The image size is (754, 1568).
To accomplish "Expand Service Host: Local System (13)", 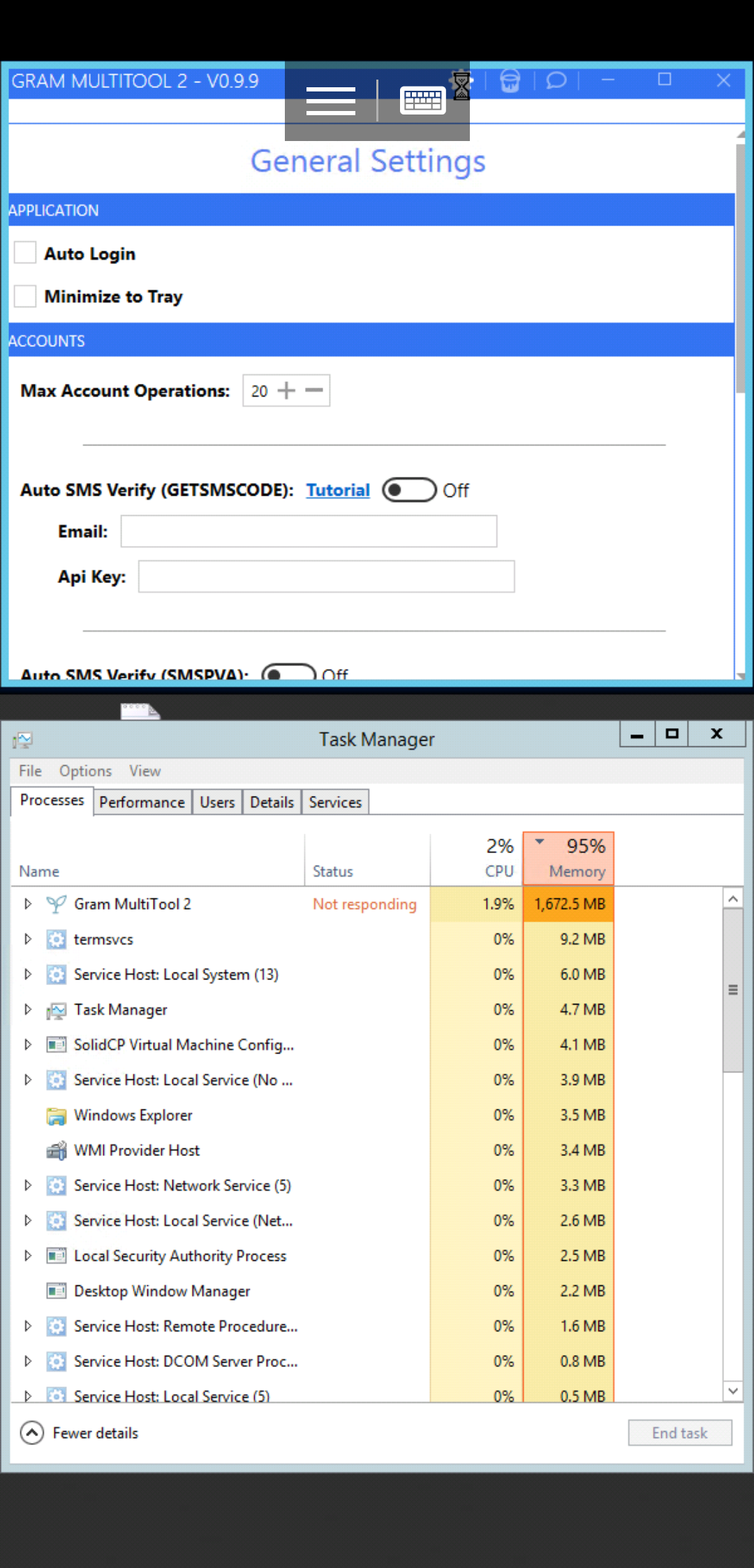I will point(28,974).
